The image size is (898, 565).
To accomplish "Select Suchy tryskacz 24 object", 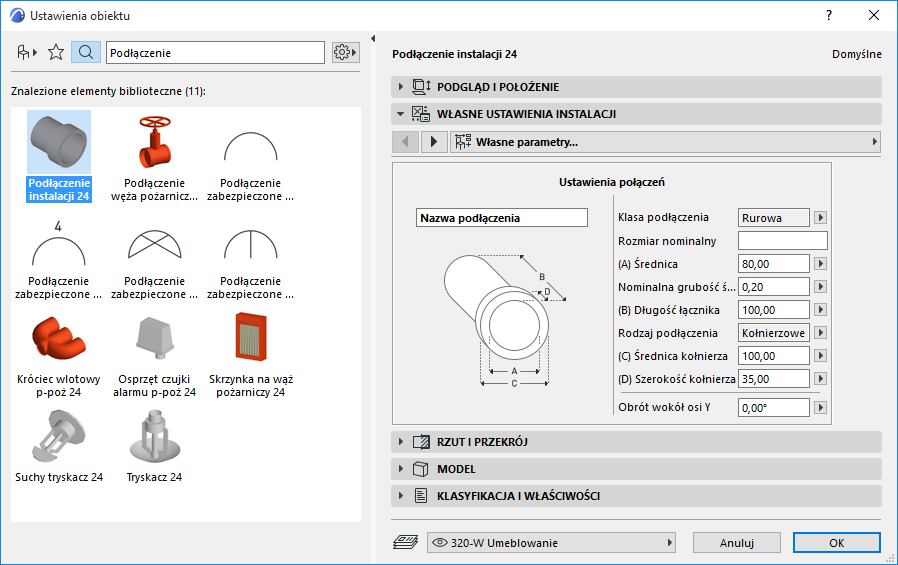I will click(59, 447).
